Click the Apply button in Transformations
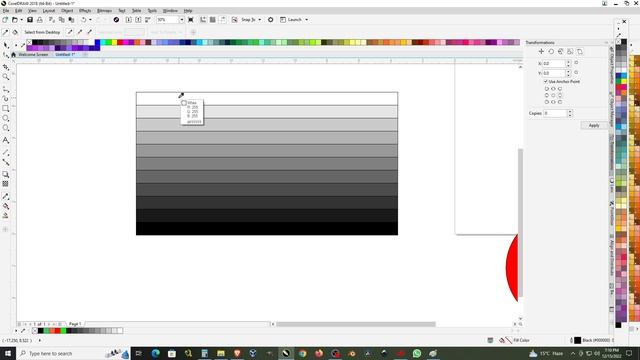This screenshot has width=640, height=360. point(594,125)
